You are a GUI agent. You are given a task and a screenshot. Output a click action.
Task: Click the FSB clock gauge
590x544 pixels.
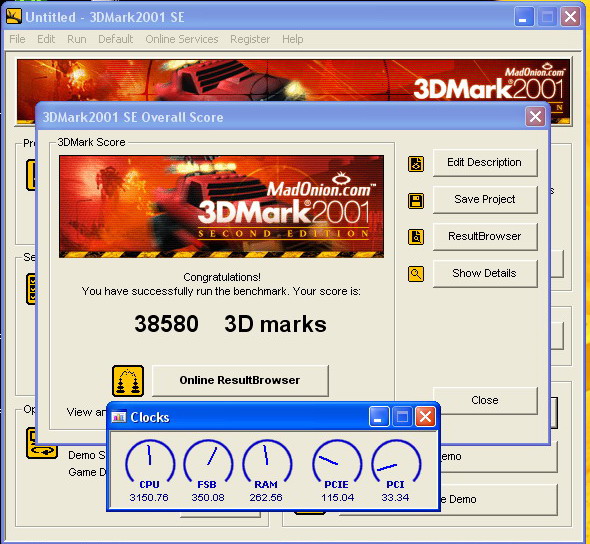tap(208, 460)
